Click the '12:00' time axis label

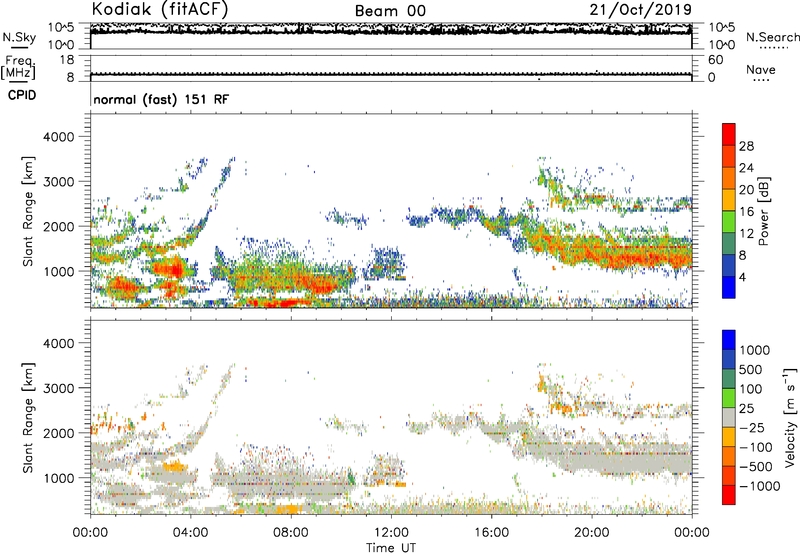point(391,533)
